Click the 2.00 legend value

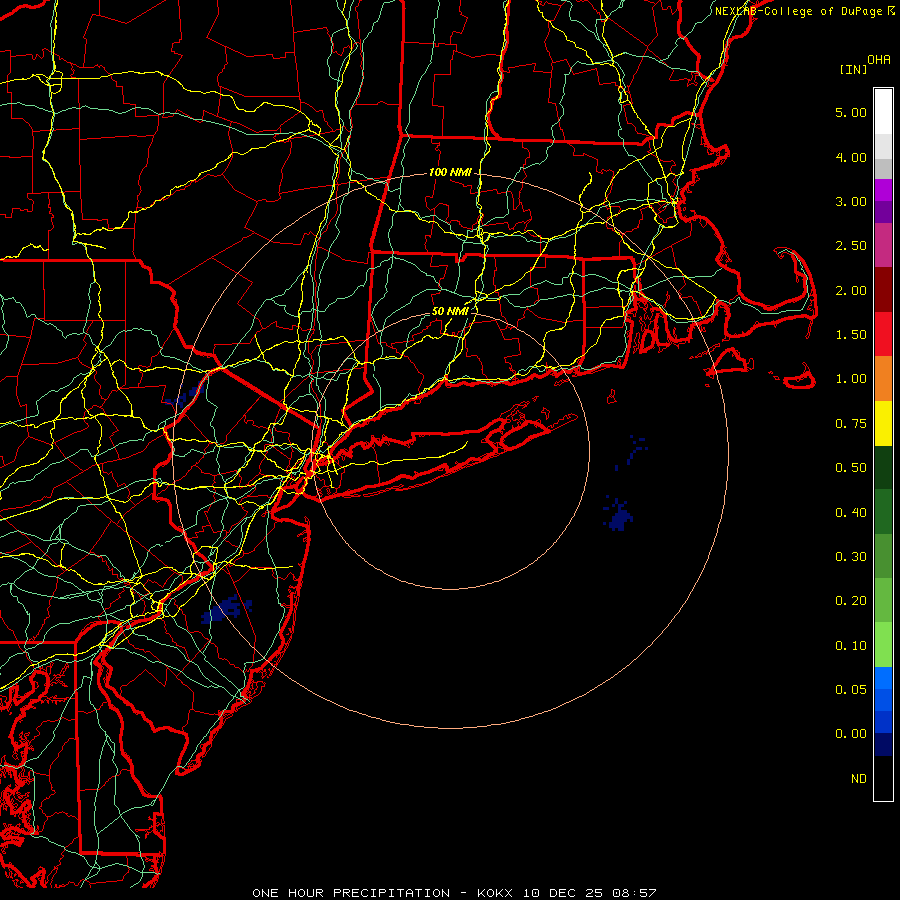click(x=851, y=290)
